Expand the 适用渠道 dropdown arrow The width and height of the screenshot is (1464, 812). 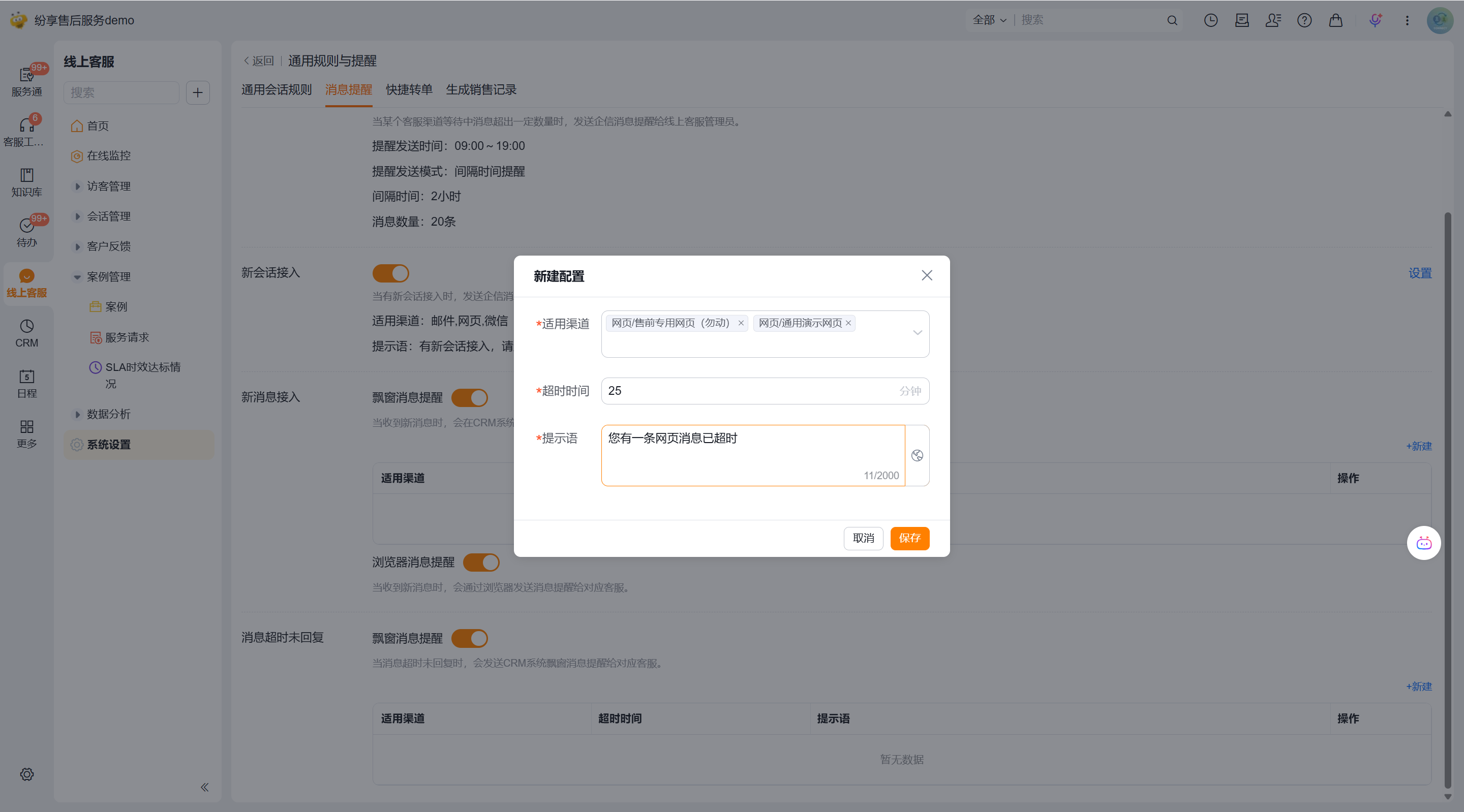(x=917, y=333)
